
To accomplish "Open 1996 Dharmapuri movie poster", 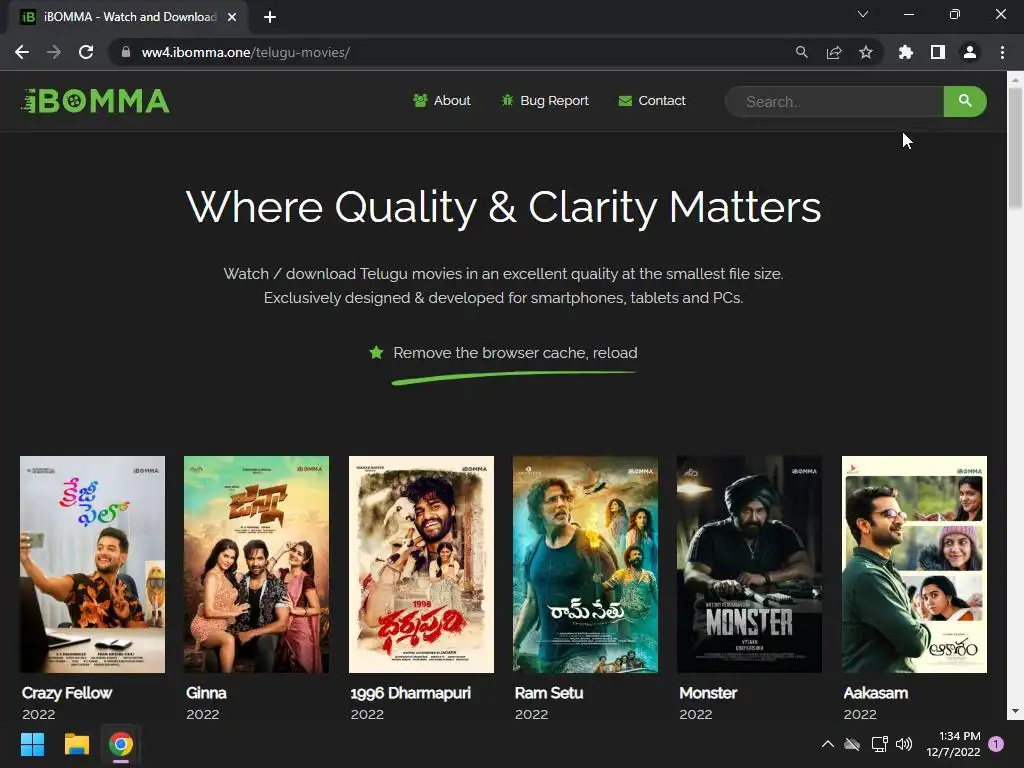I will tap(421, 564).
